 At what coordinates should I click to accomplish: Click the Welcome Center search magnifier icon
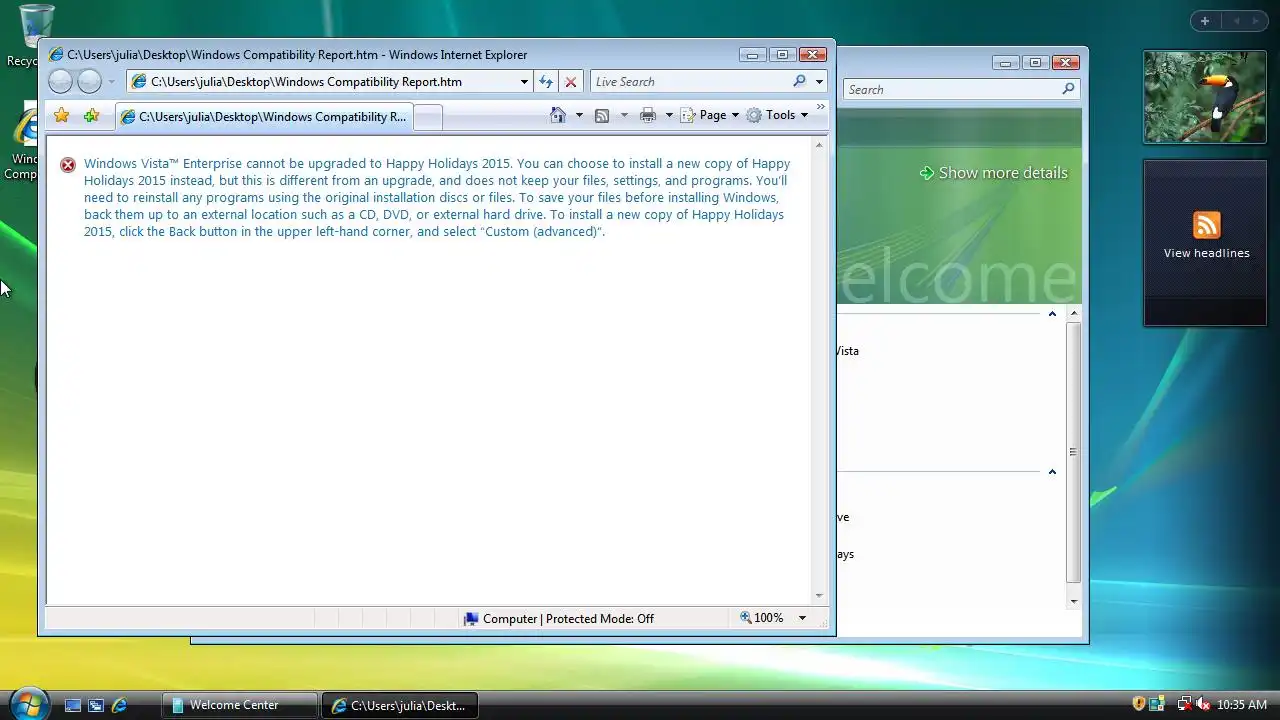click(1068, 89)
